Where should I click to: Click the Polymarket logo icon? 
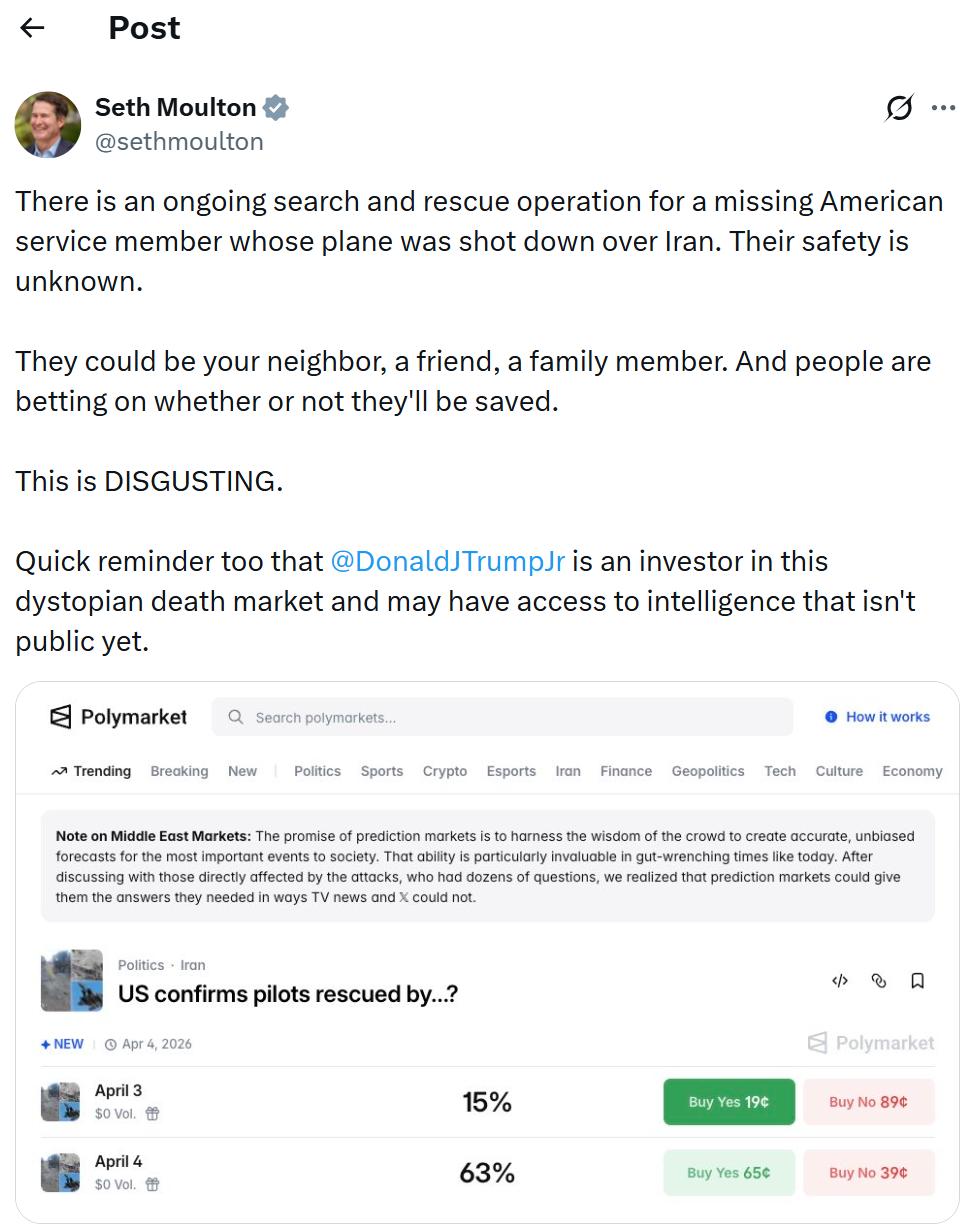pos(61,717)
